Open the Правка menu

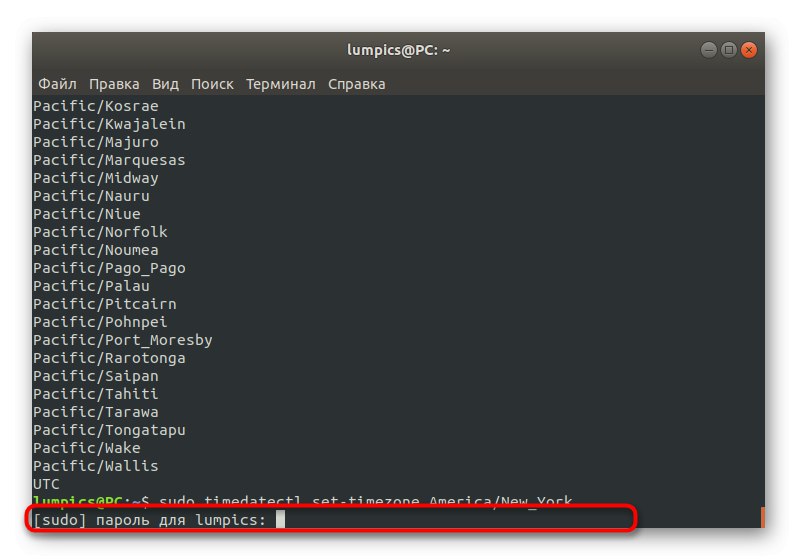point(114,84)
